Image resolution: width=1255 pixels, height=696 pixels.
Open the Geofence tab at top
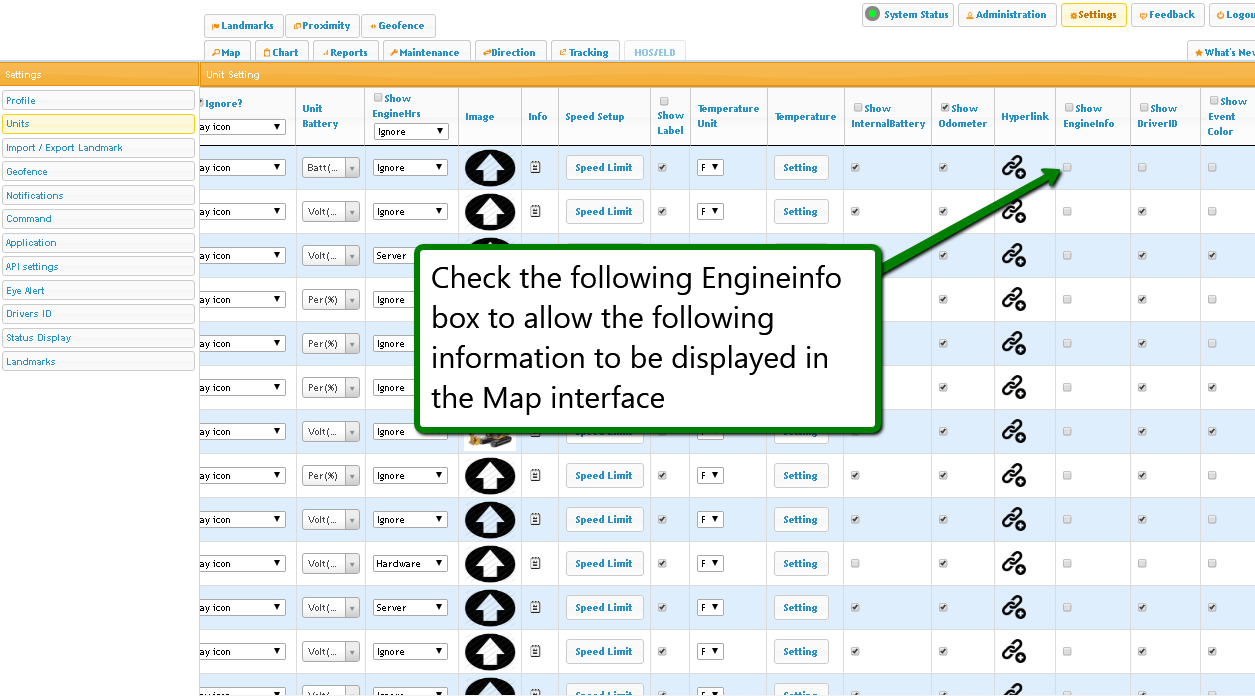(398, 26)
